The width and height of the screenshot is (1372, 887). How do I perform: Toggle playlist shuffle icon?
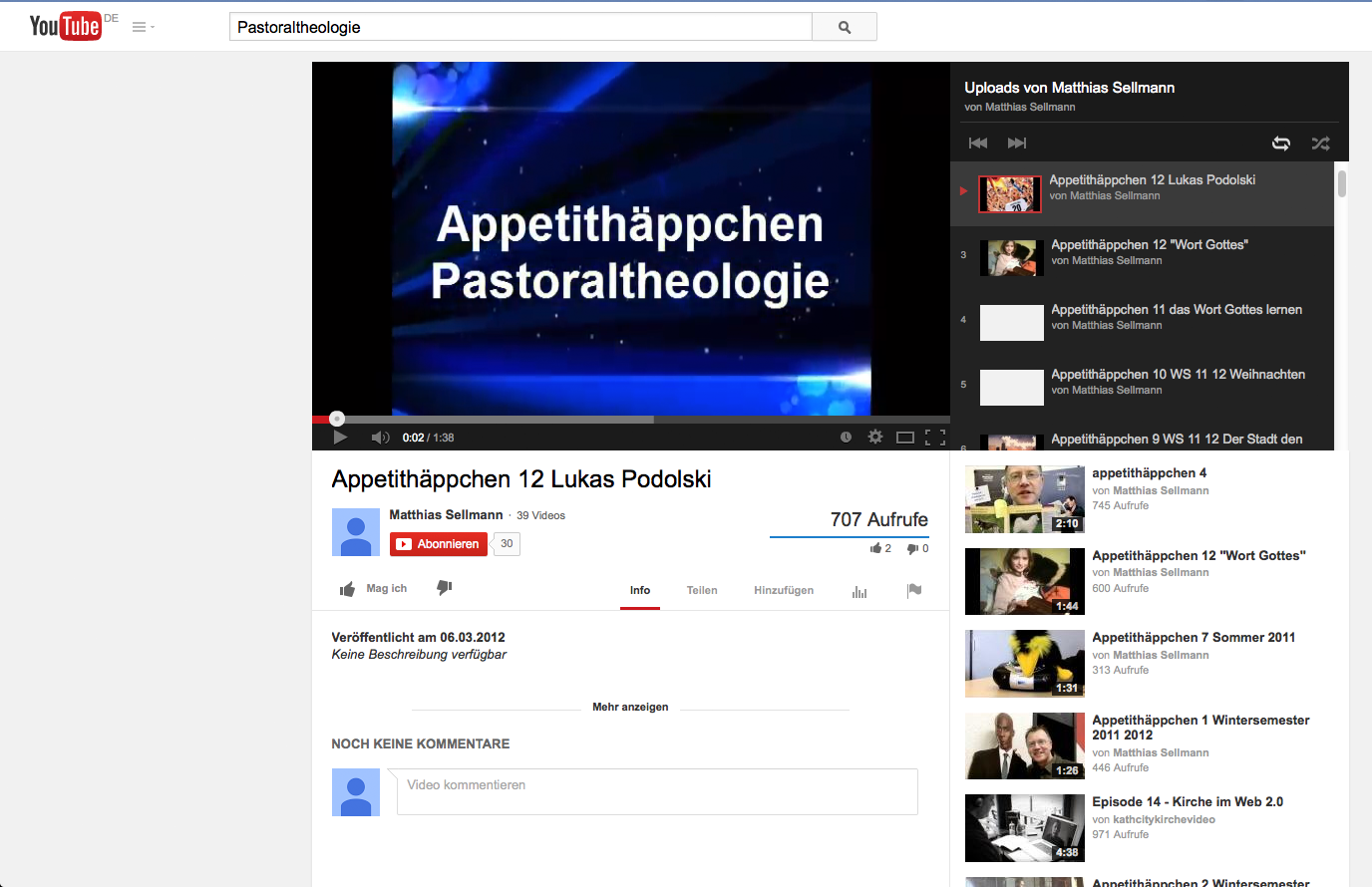pos(1320,144)
